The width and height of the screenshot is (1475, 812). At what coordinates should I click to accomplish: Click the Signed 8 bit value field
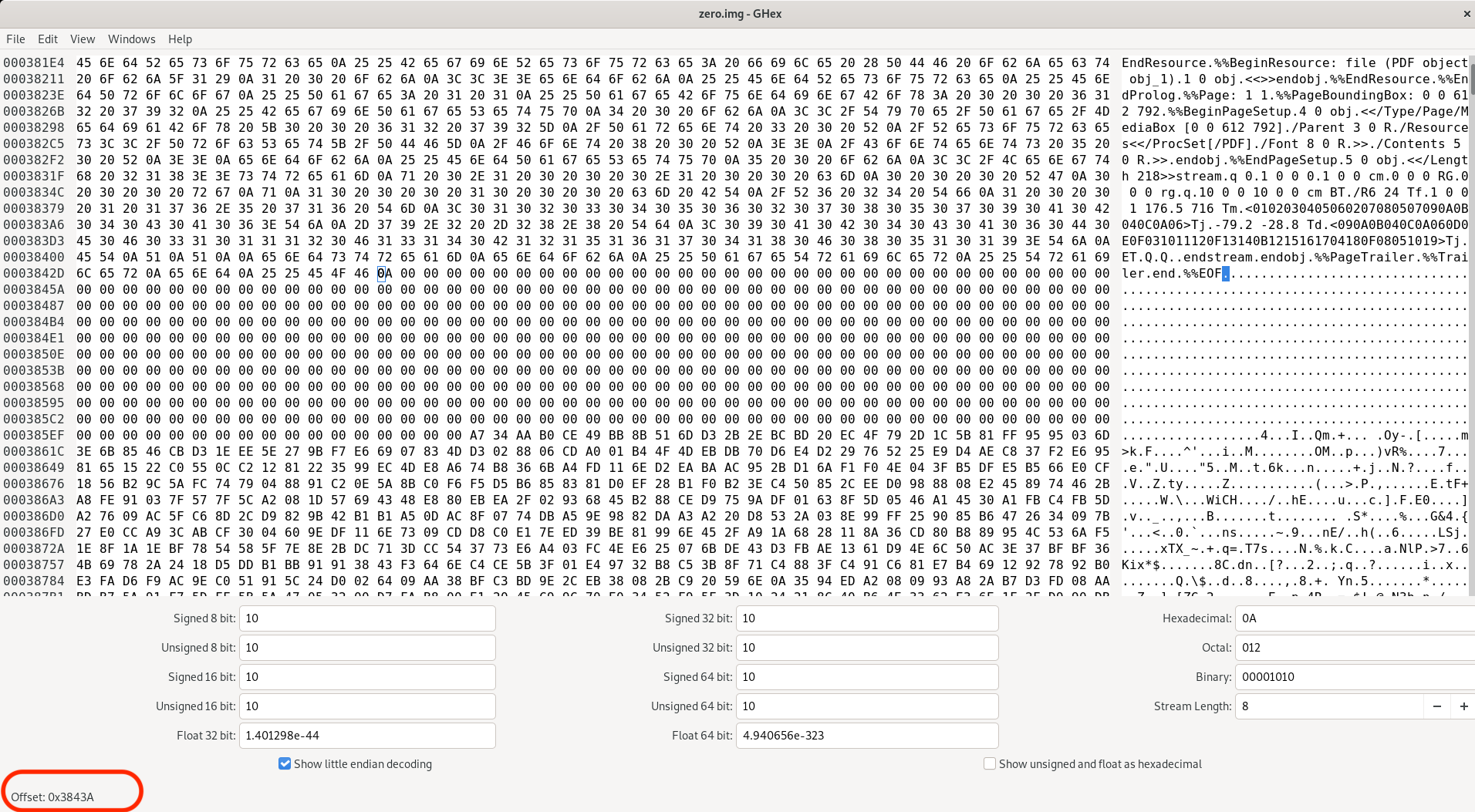point(367,618)
